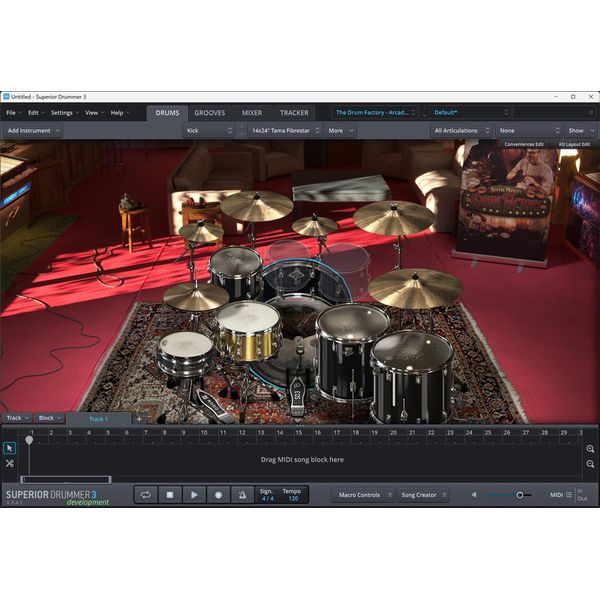Open the Block menu button
The width and height of the screenshot is (600, 600).
[x=50, y=418]
